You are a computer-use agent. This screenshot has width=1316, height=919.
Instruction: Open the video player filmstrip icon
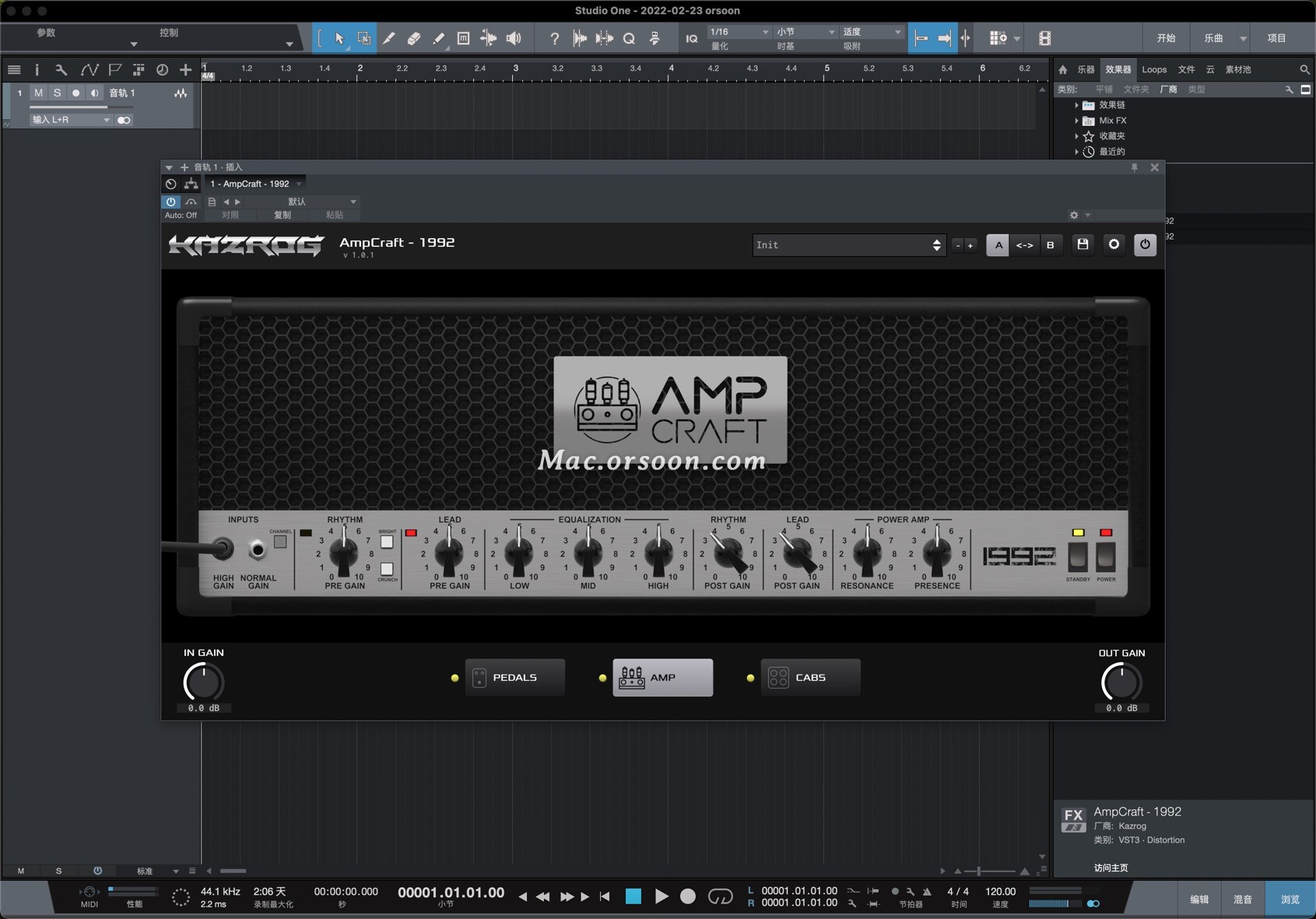[x=1044, y=38]
